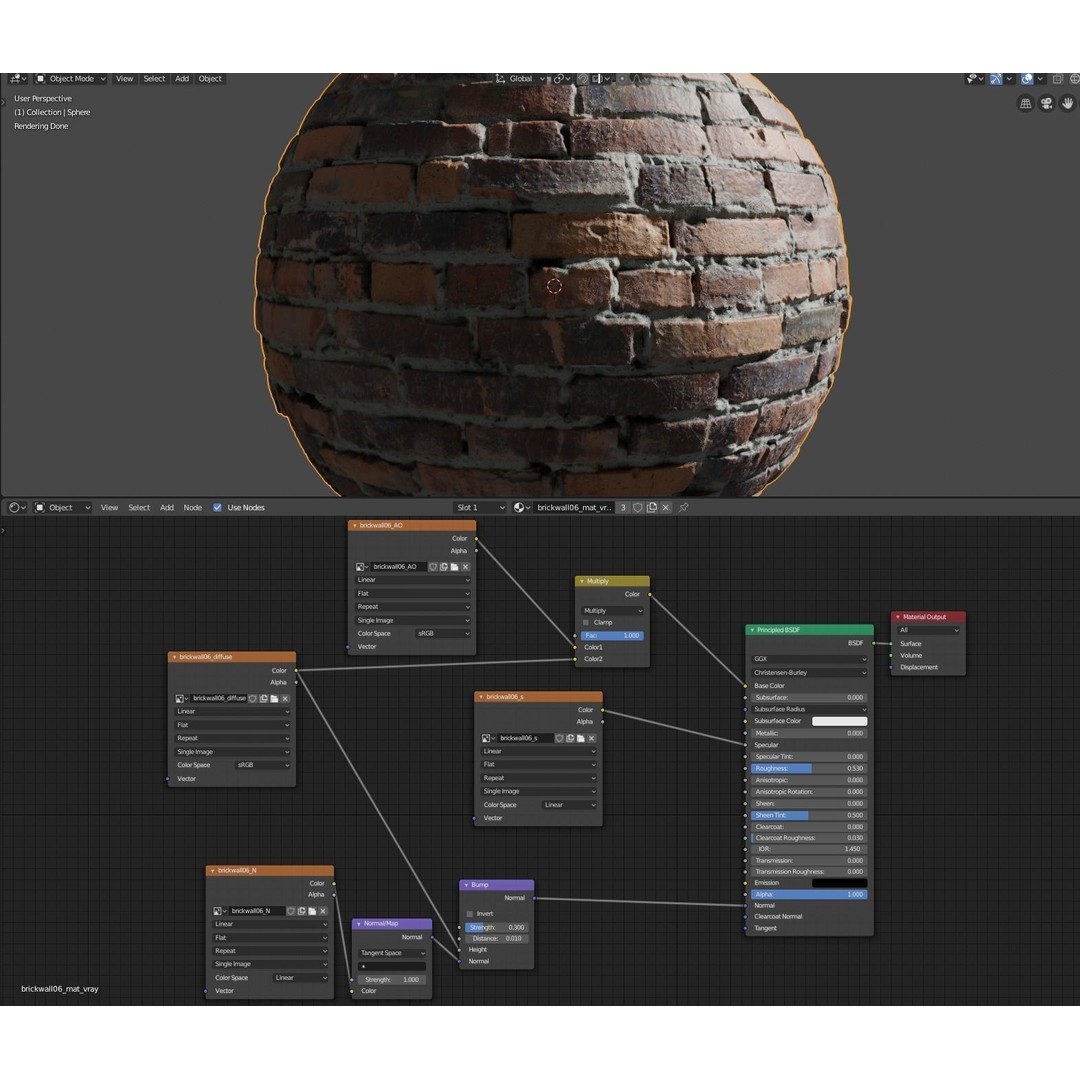The image size is (1080, 1080).
Task: Open Select menu in 3D viewport header
Action: click(x=154, y=79)
